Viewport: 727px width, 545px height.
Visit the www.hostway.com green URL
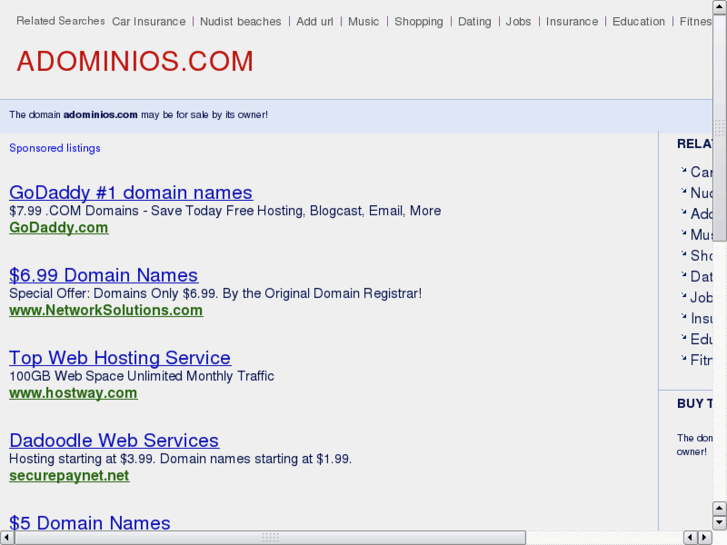click(x=73, y=393)
